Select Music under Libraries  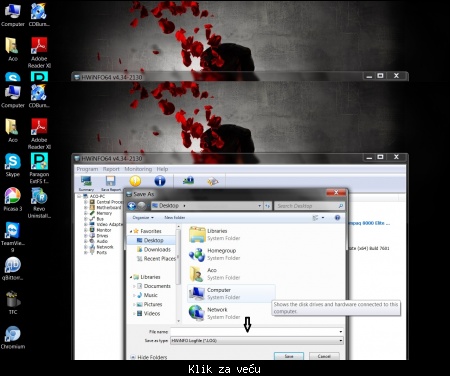tap(150, 295)
